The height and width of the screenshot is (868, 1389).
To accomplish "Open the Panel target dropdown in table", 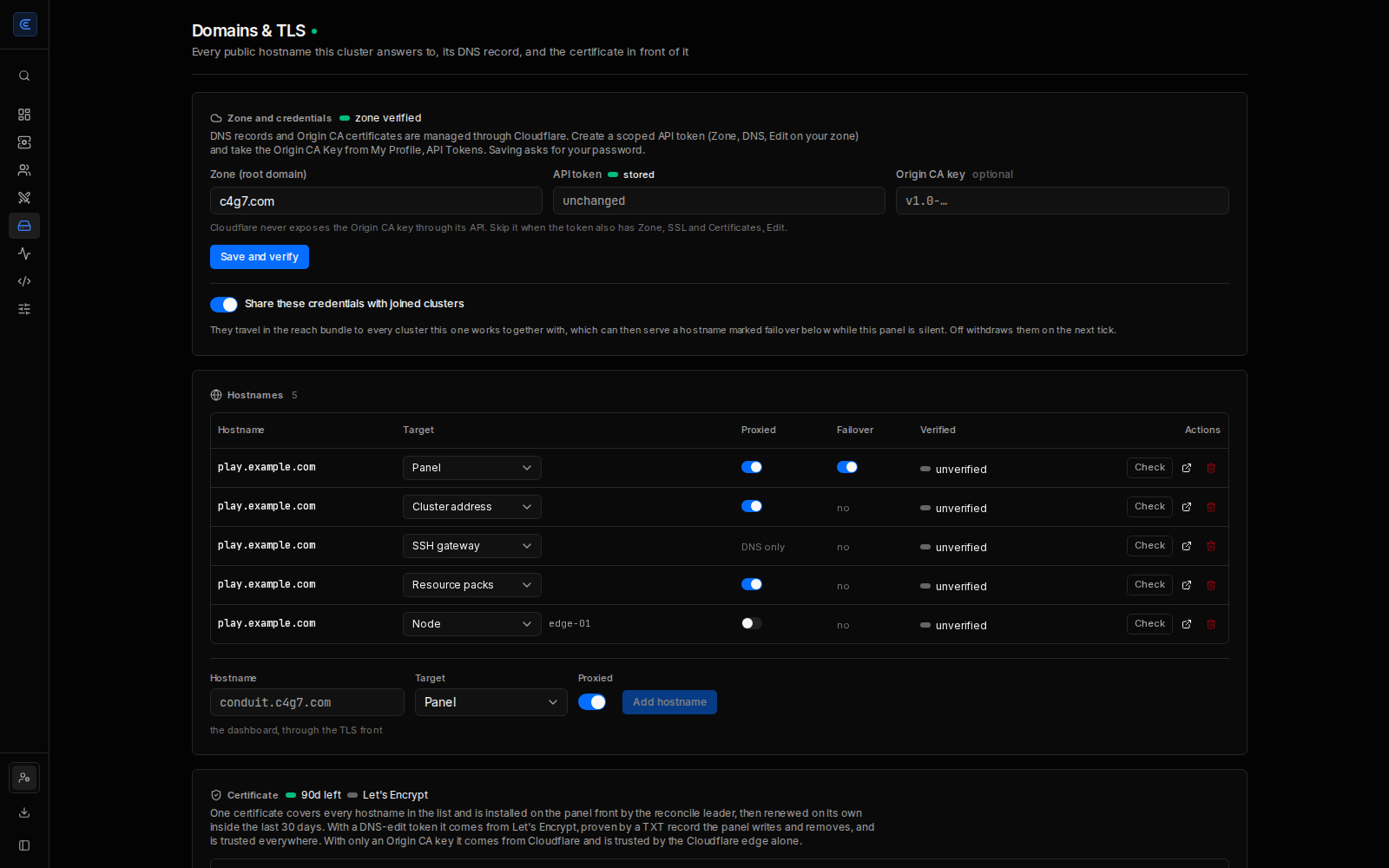I will (472, 468).
